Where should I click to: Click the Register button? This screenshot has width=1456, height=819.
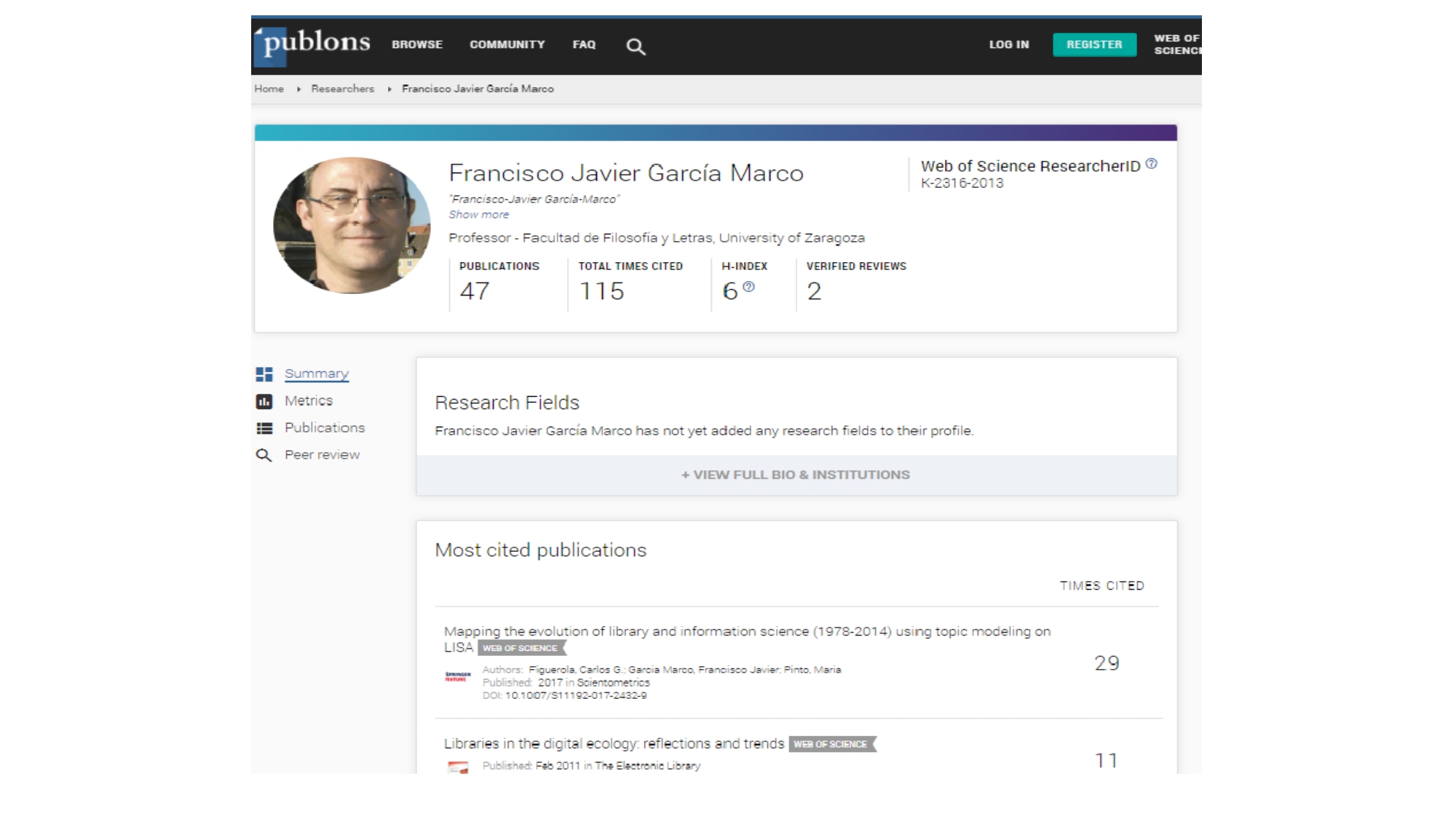tap(1093, 44)
